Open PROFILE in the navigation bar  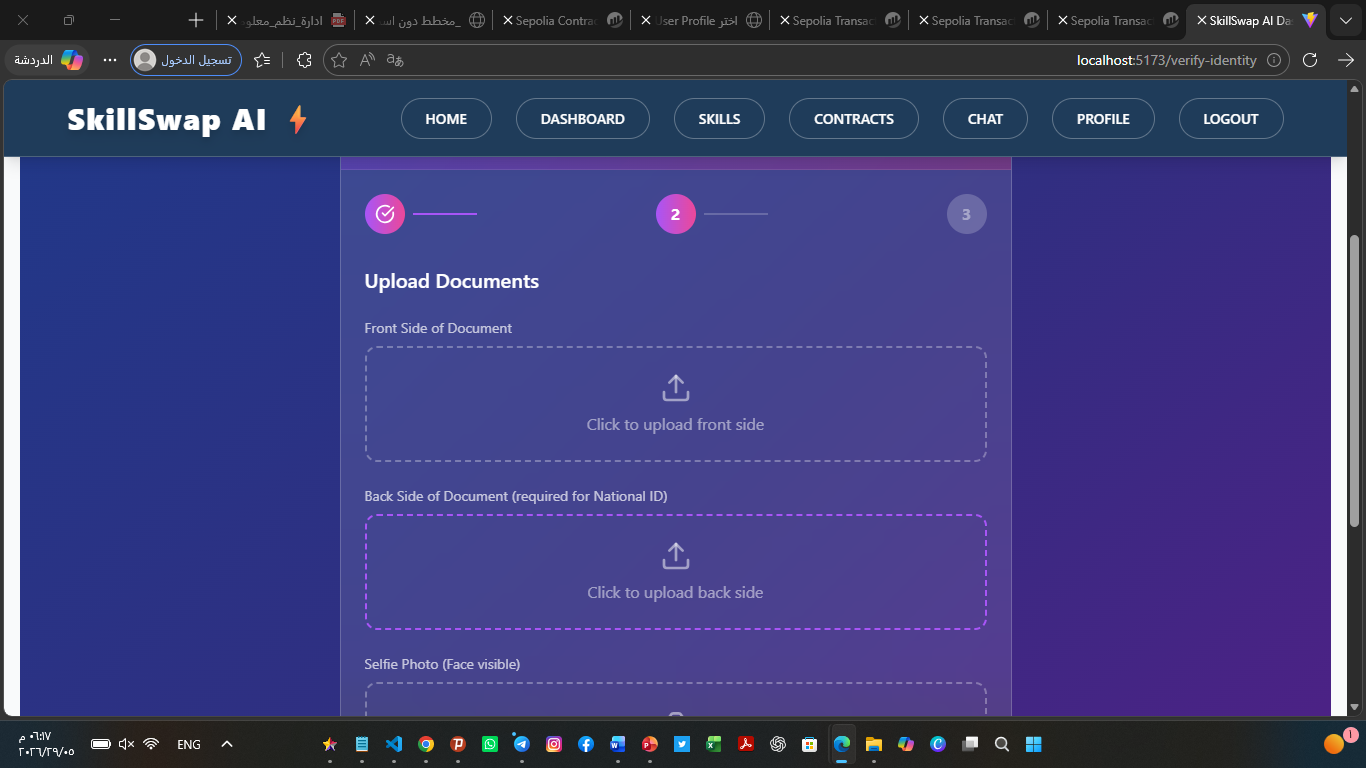pos(1103,119)
